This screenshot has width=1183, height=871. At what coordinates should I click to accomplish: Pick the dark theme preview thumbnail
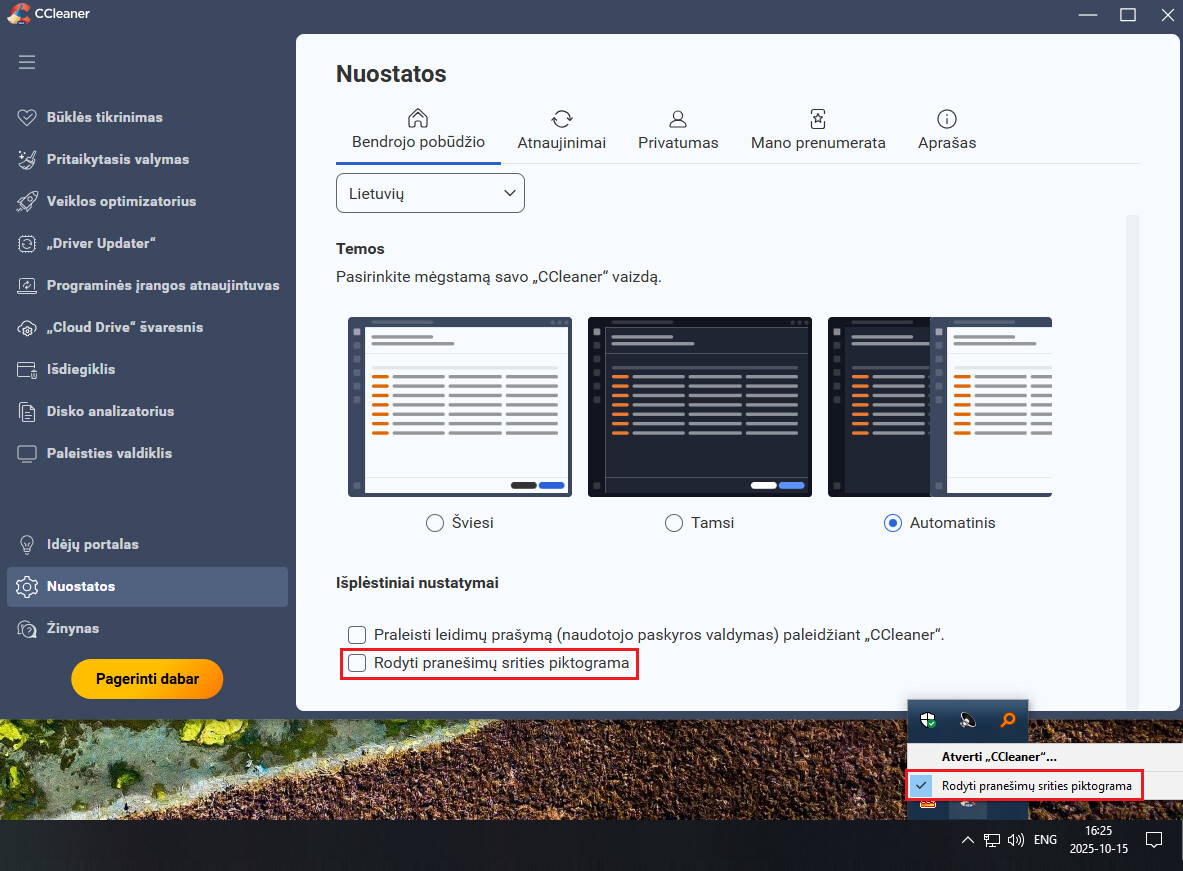(x=699, y=407)
